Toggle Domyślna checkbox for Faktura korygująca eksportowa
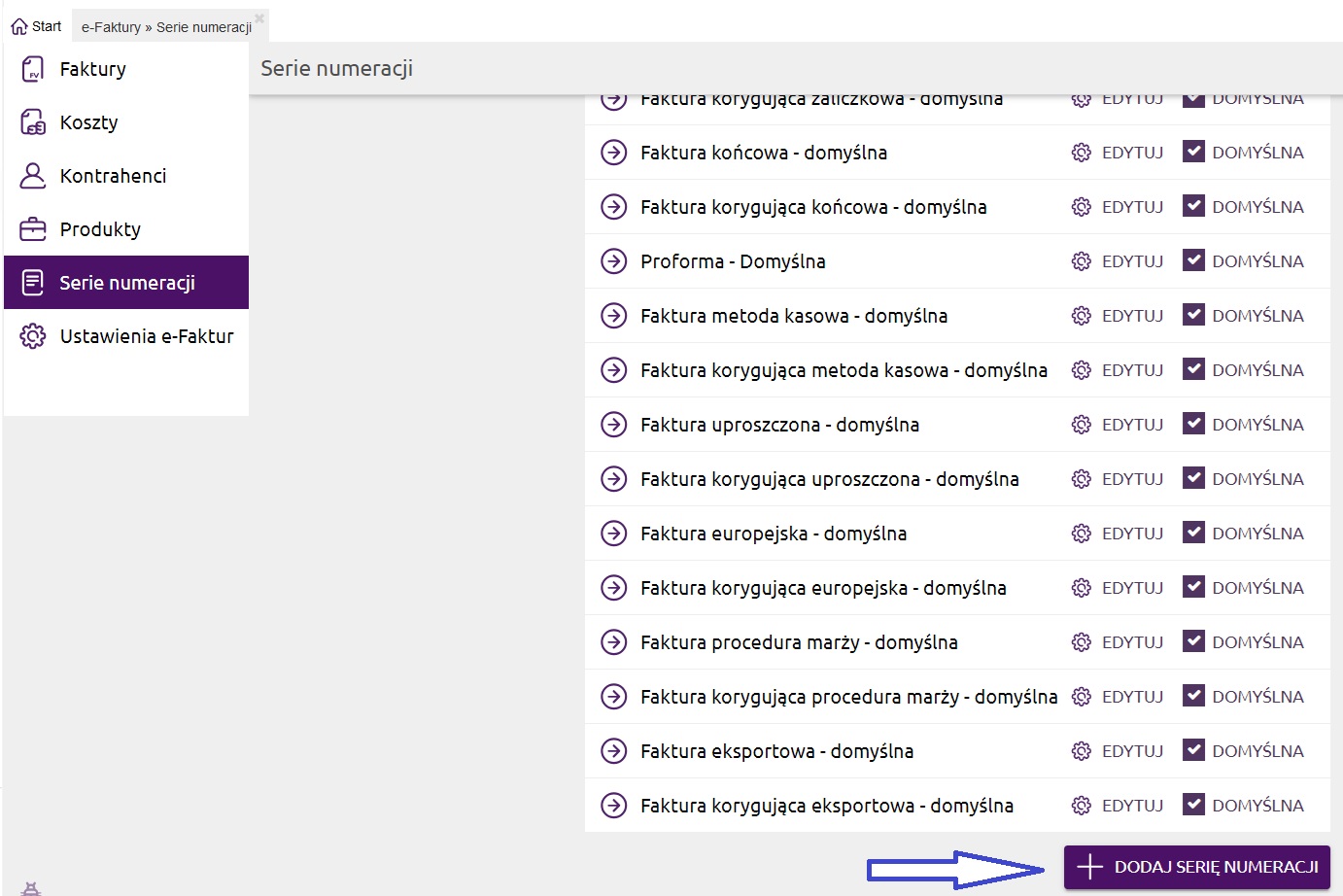Viewport: 1343px width, 896px height. tap(1194, 805)
